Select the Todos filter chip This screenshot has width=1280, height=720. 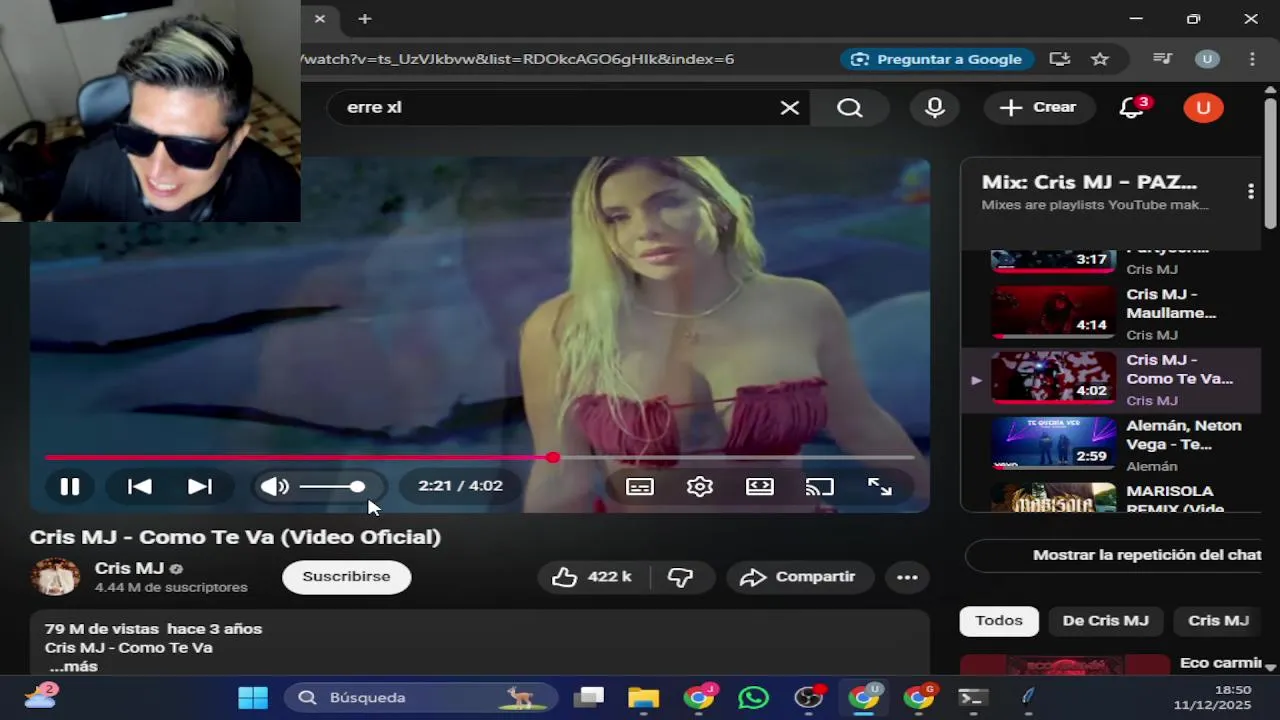(999, 621)
